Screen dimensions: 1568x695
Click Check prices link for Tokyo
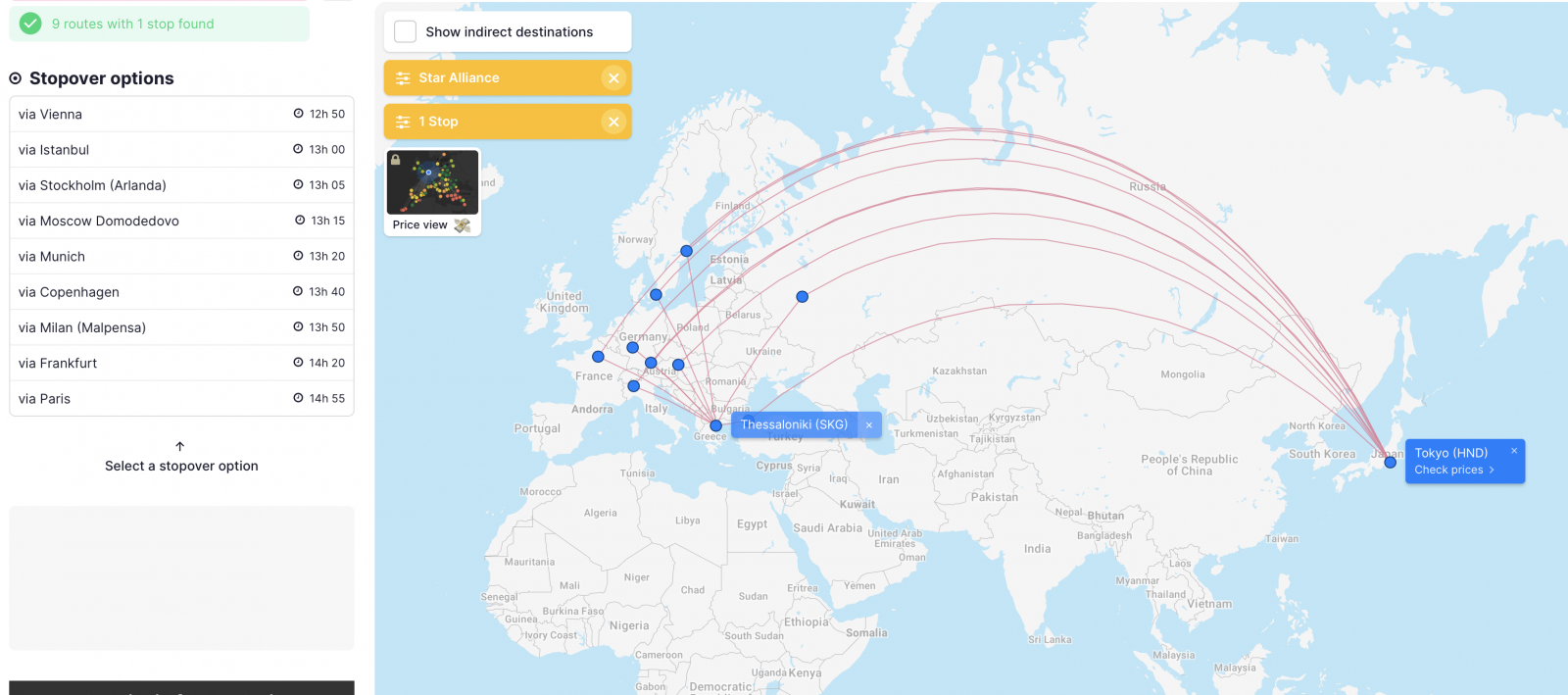tap(1453, 471)
